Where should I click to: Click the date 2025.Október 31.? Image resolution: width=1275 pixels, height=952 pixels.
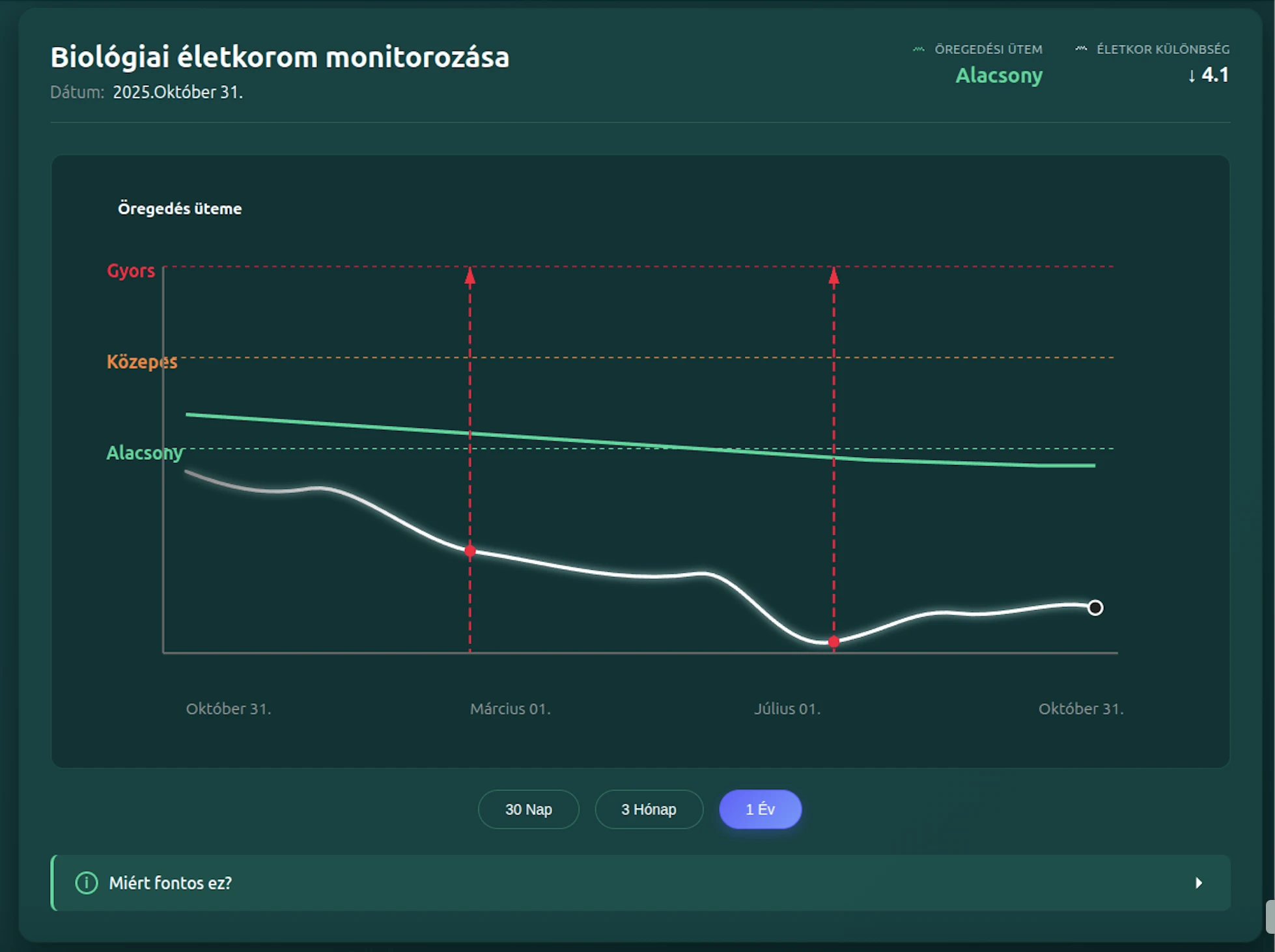(178, 92)
